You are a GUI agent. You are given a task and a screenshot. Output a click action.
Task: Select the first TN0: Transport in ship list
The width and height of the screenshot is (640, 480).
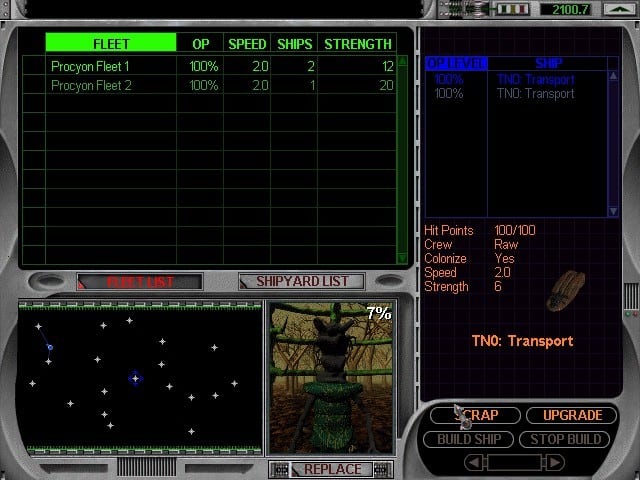(535, 79)
